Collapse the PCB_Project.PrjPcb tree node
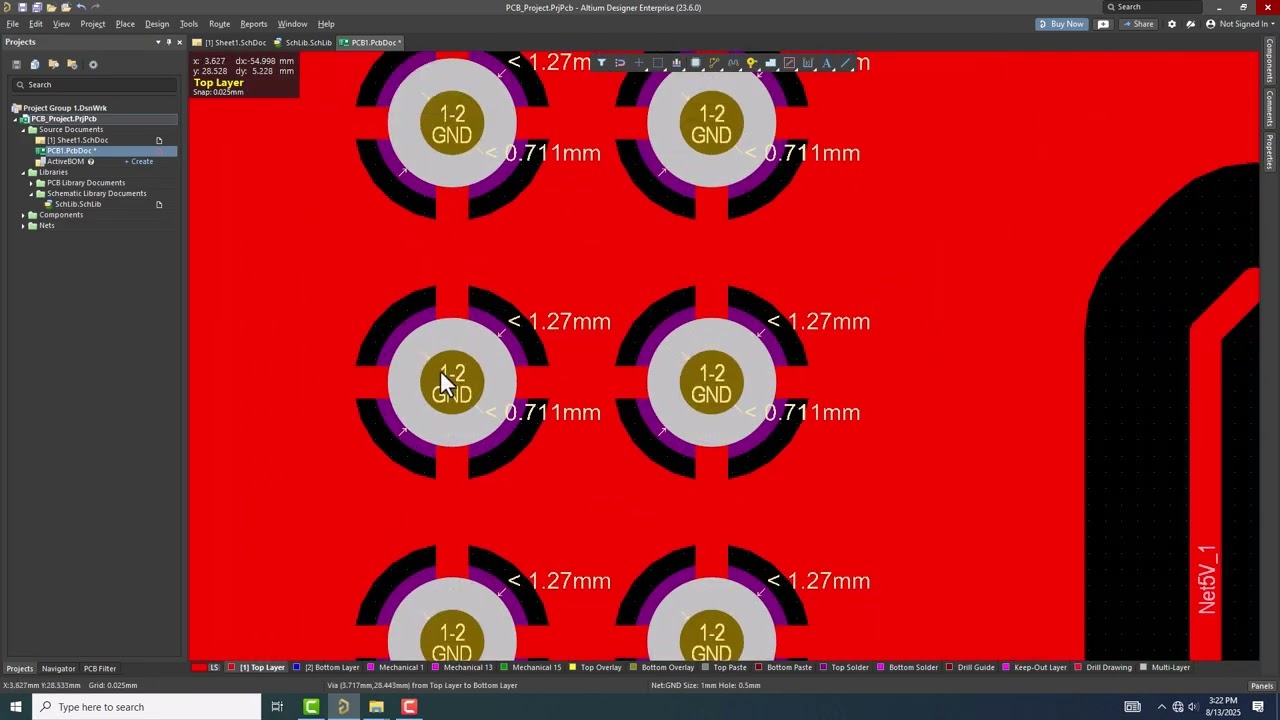Viewport: 1280px width, 720px height. (15, 119)
